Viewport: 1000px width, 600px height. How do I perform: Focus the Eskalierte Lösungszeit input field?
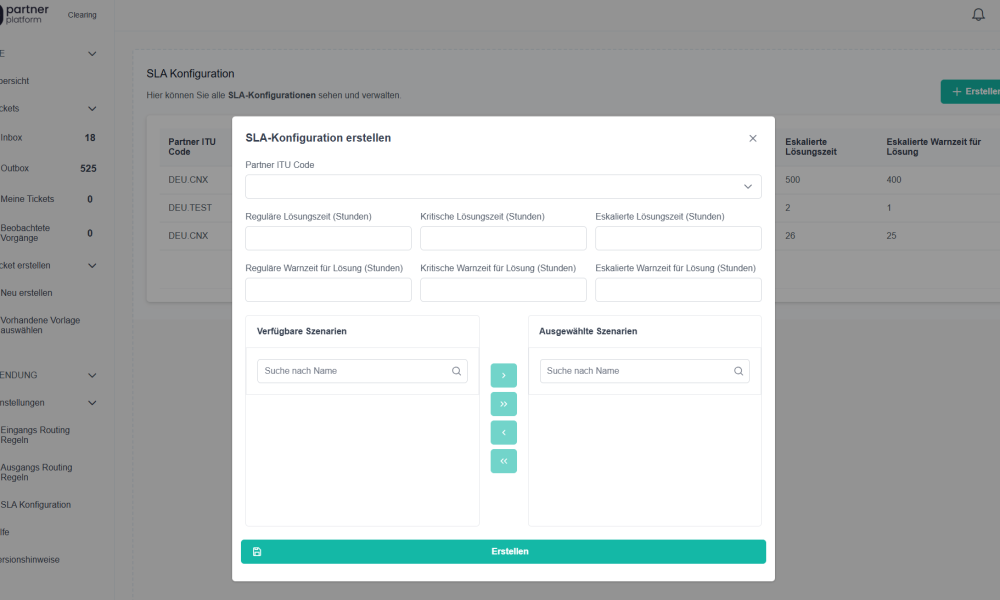point(678,238)
